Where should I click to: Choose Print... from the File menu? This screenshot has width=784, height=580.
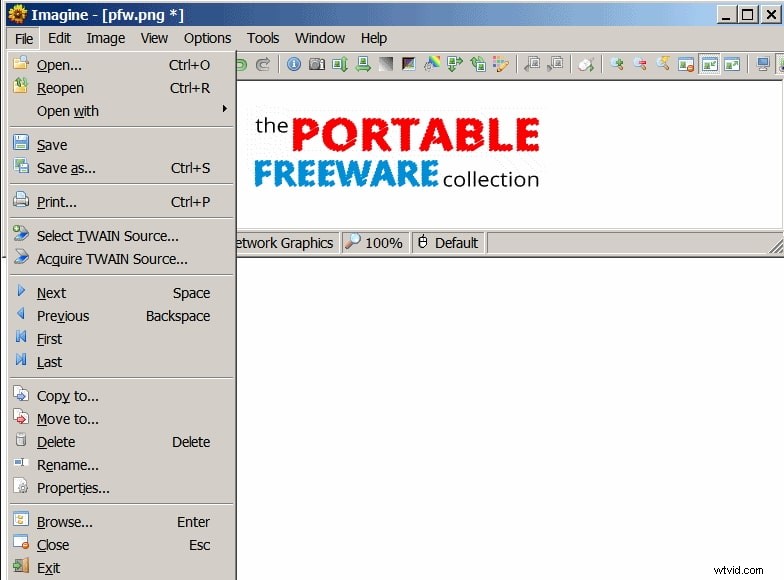click(x=122, y=202)
